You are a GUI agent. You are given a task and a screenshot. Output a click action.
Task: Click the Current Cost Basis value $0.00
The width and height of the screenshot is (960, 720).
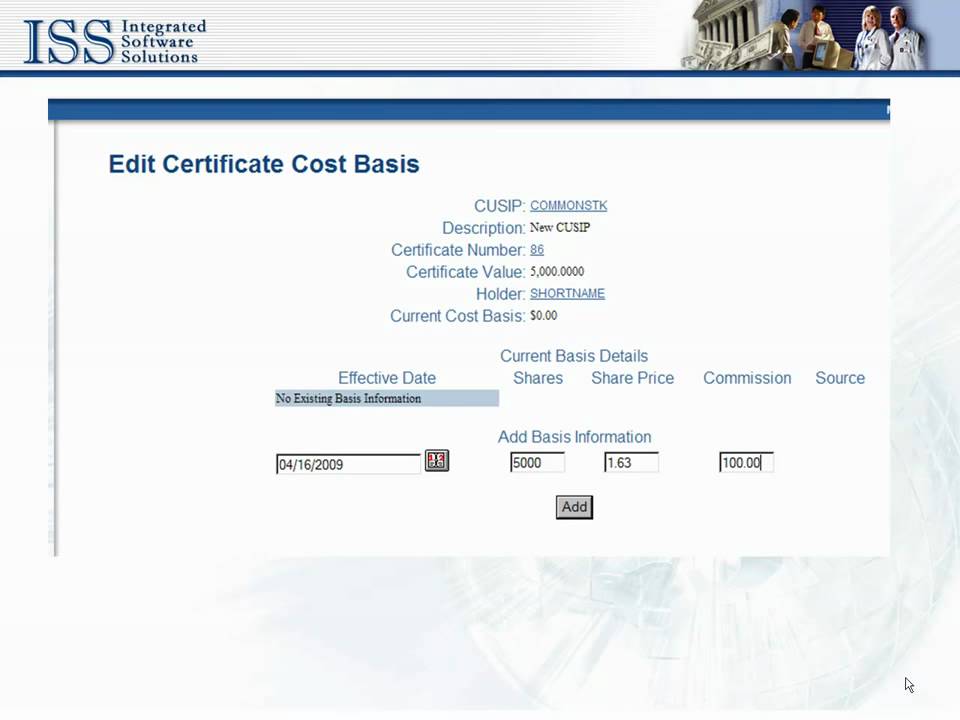click(x=544, y=315)
